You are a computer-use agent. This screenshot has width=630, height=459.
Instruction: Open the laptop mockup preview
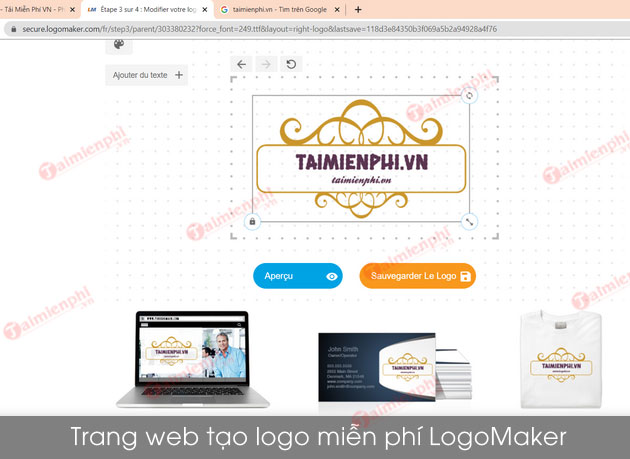coord(193,359)
